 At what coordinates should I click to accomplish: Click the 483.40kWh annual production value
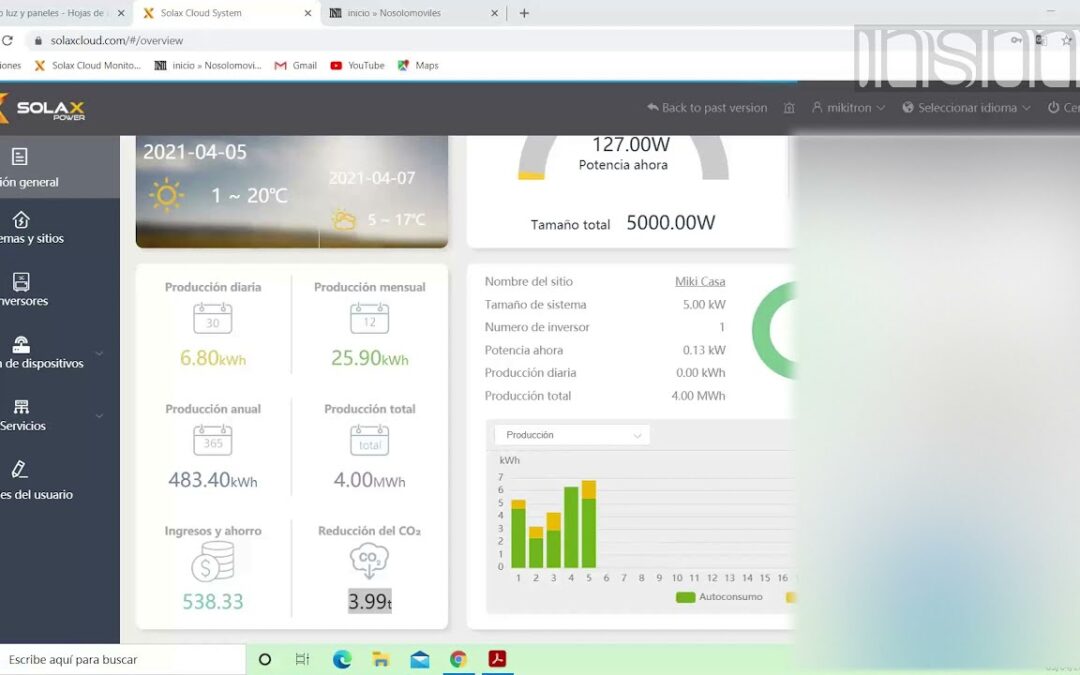pos(213,479)
